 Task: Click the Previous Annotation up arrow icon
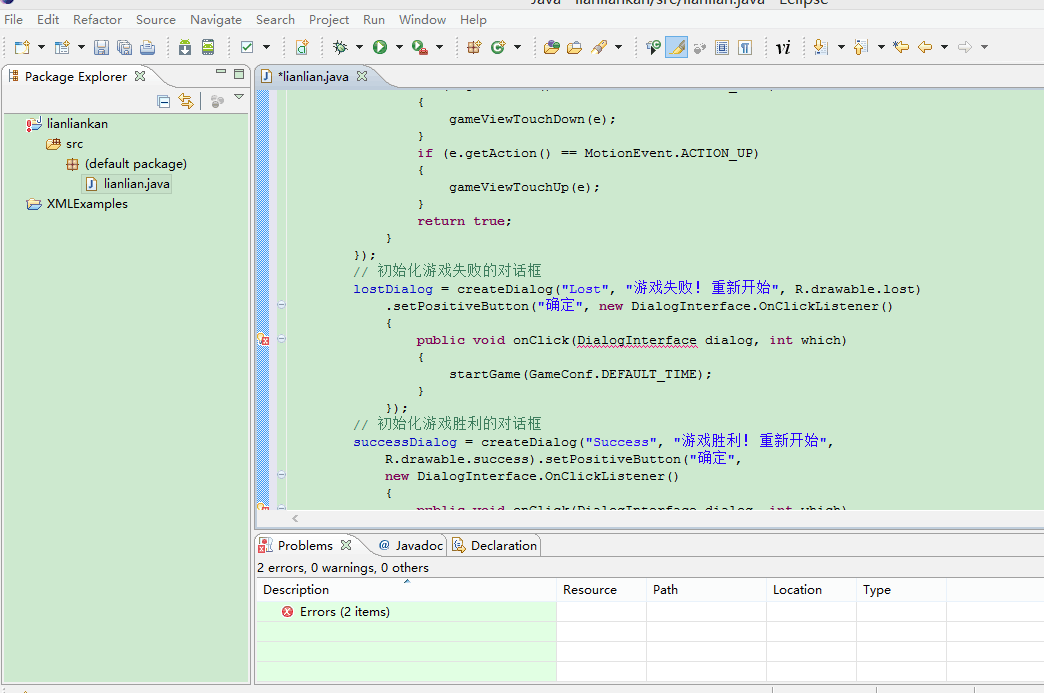tap(861, 47)
